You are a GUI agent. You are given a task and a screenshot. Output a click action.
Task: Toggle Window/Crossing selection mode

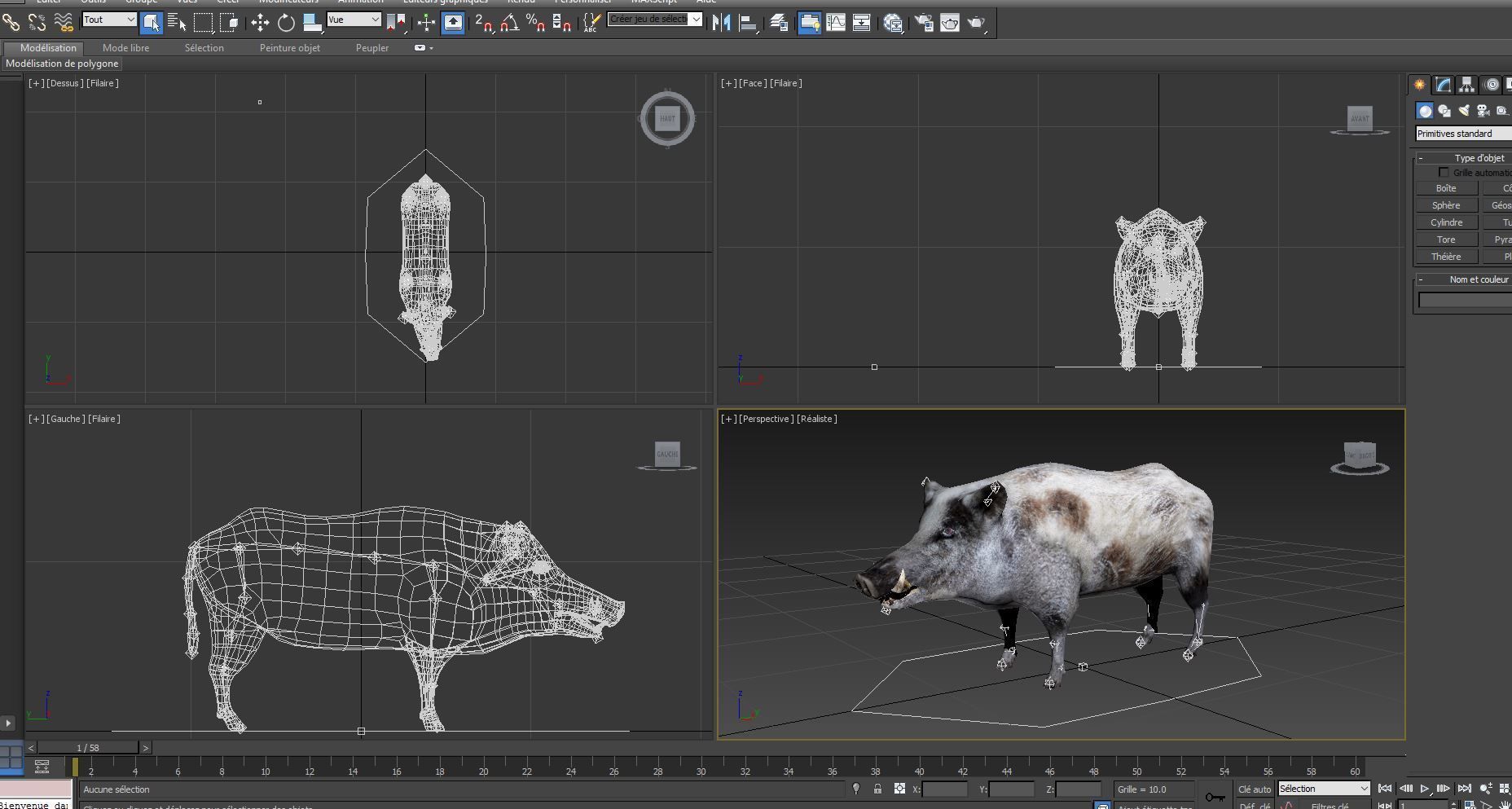(230, 23)
